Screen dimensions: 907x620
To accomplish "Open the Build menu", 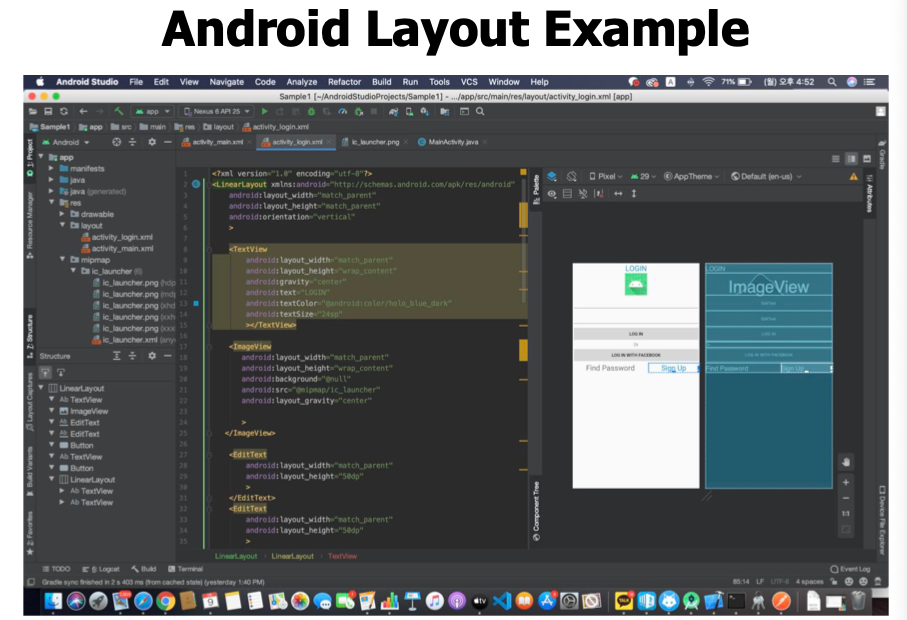I will (x=381, y=82).
